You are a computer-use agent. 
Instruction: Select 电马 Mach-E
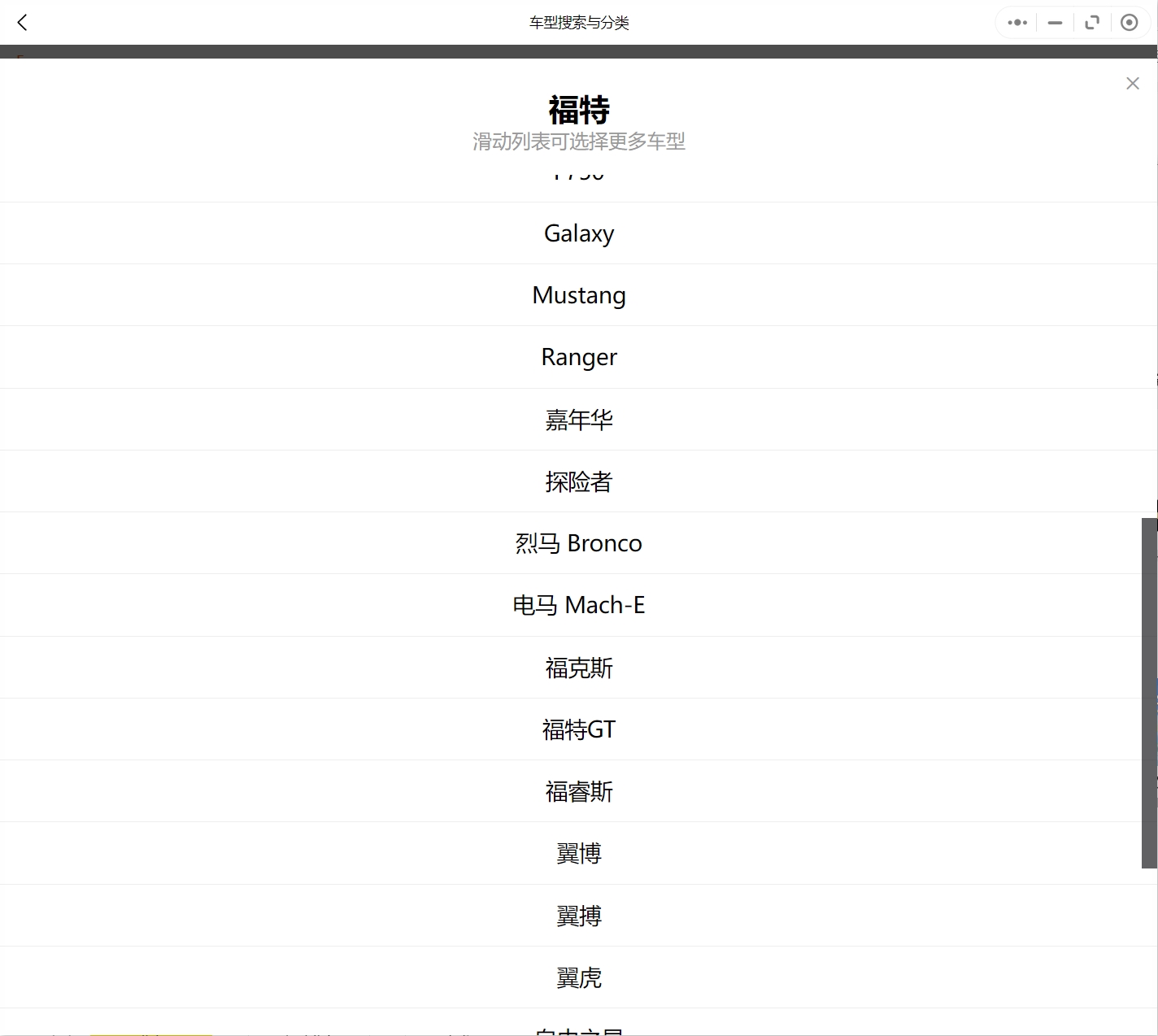[x=579, y=605]
